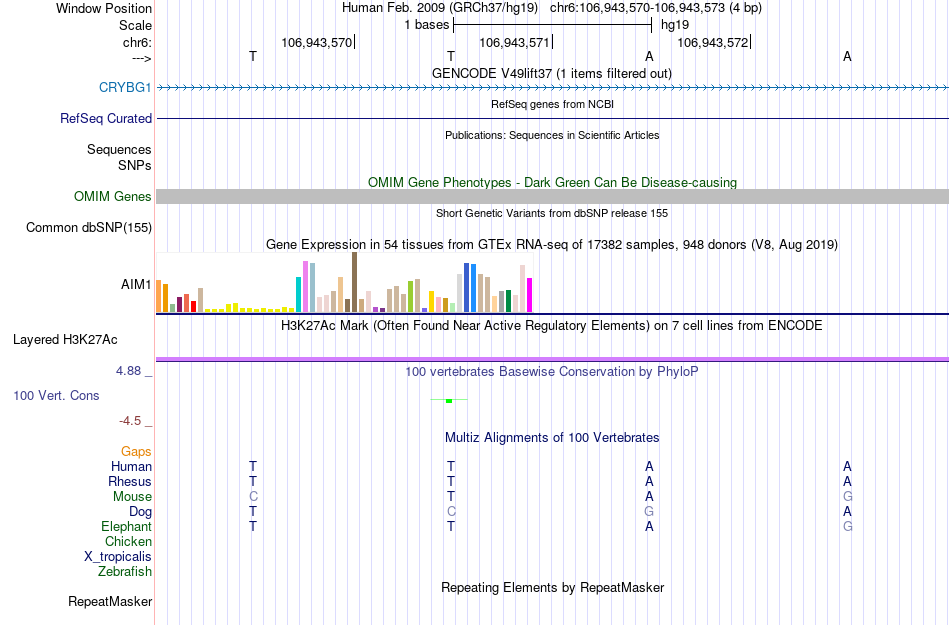Image resolution: width=950 pixels, height=625 pixels.
Task: Click the Window Position label
Action: click(104, 8)
